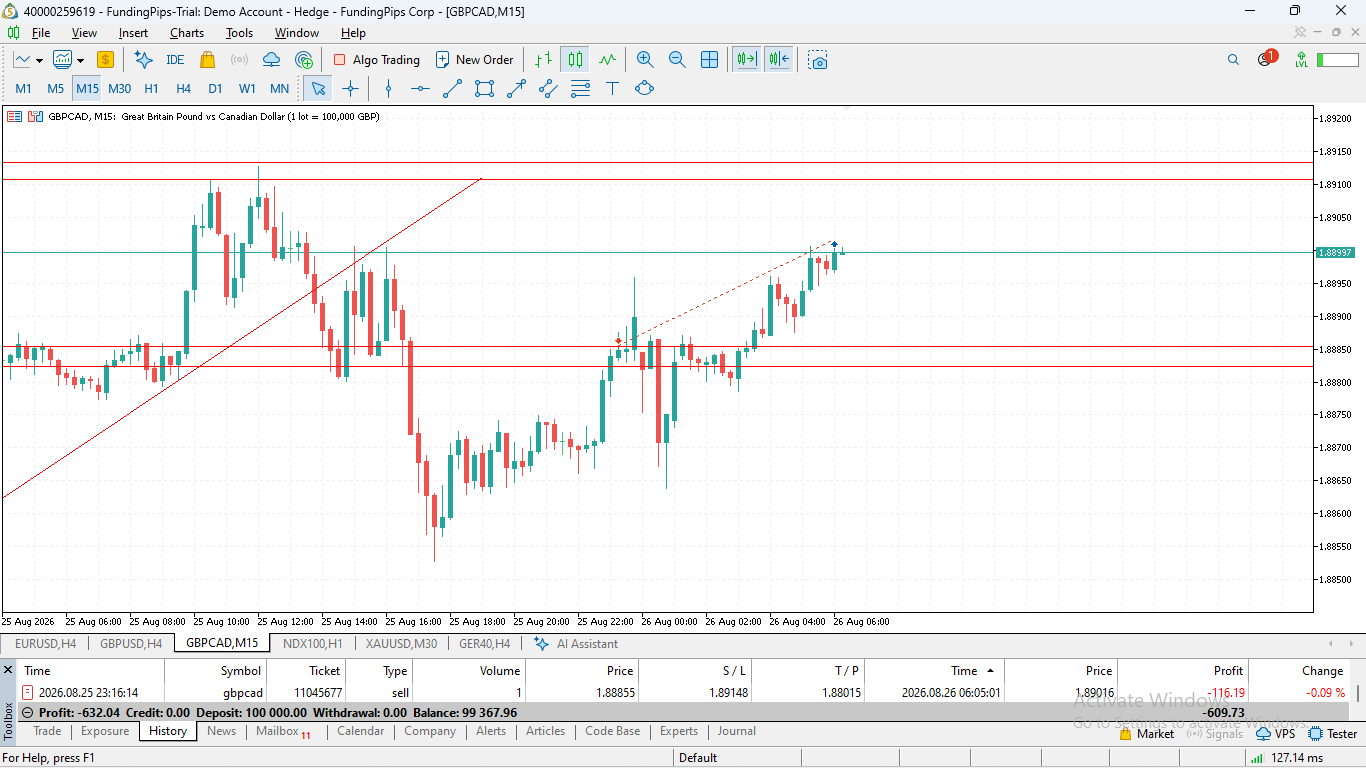
Task: Switch chart to bar chart mode
Action: [x=543, y=60]
